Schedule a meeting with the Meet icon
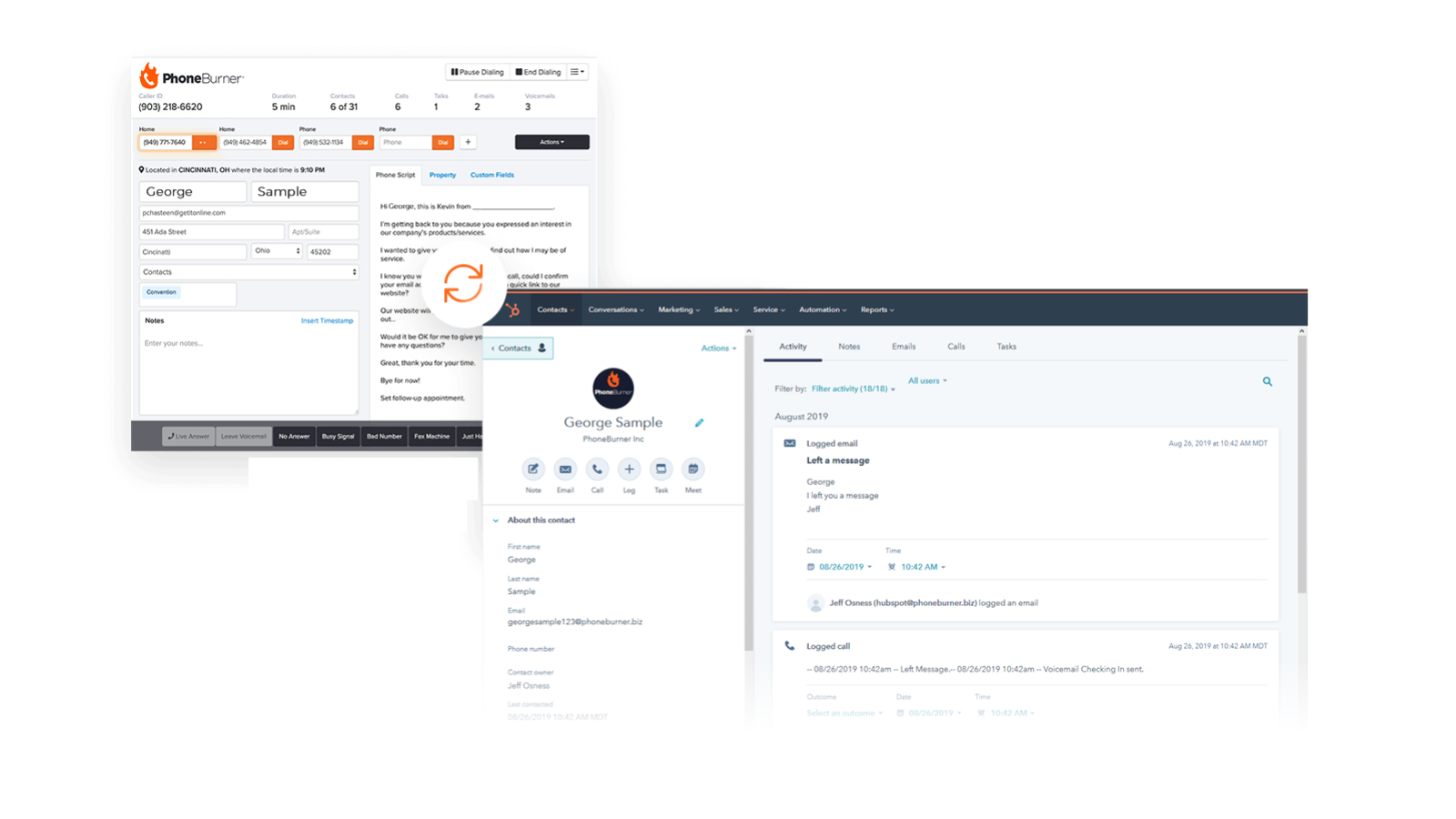1456x819 pixels. tap(693, 470)
